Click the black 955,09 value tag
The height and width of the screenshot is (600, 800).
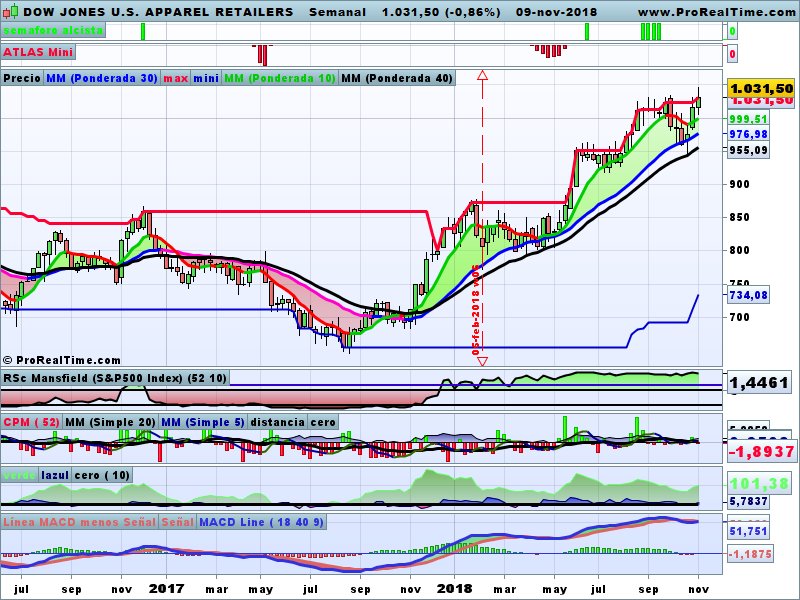coord(748,150)
